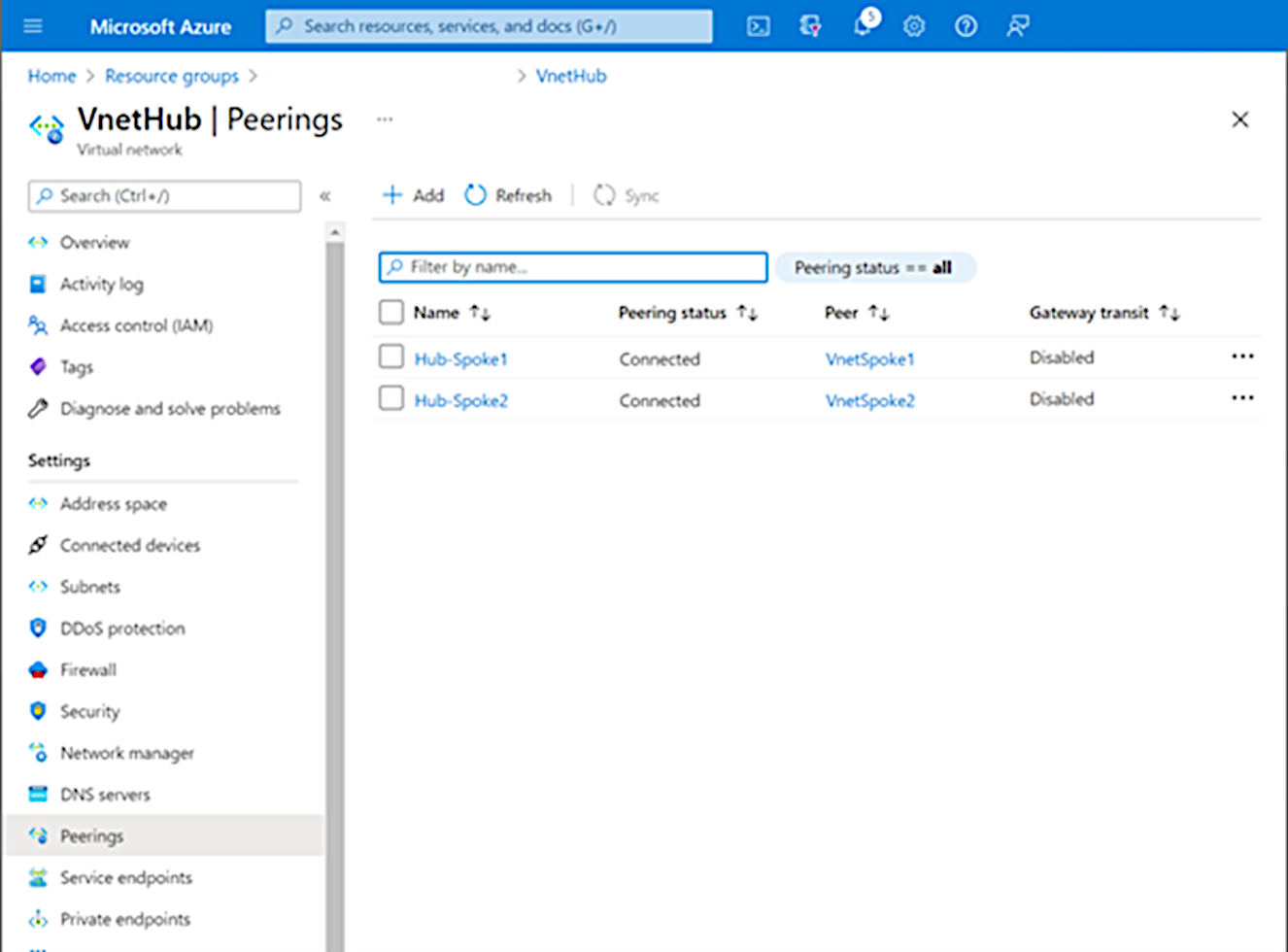Sort by Gateway transit column

[1104, 313]
